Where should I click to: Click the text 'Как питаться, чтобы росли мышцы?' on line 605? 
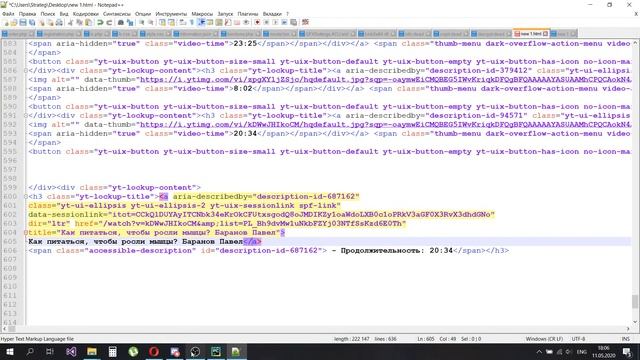tap(103, 242)
